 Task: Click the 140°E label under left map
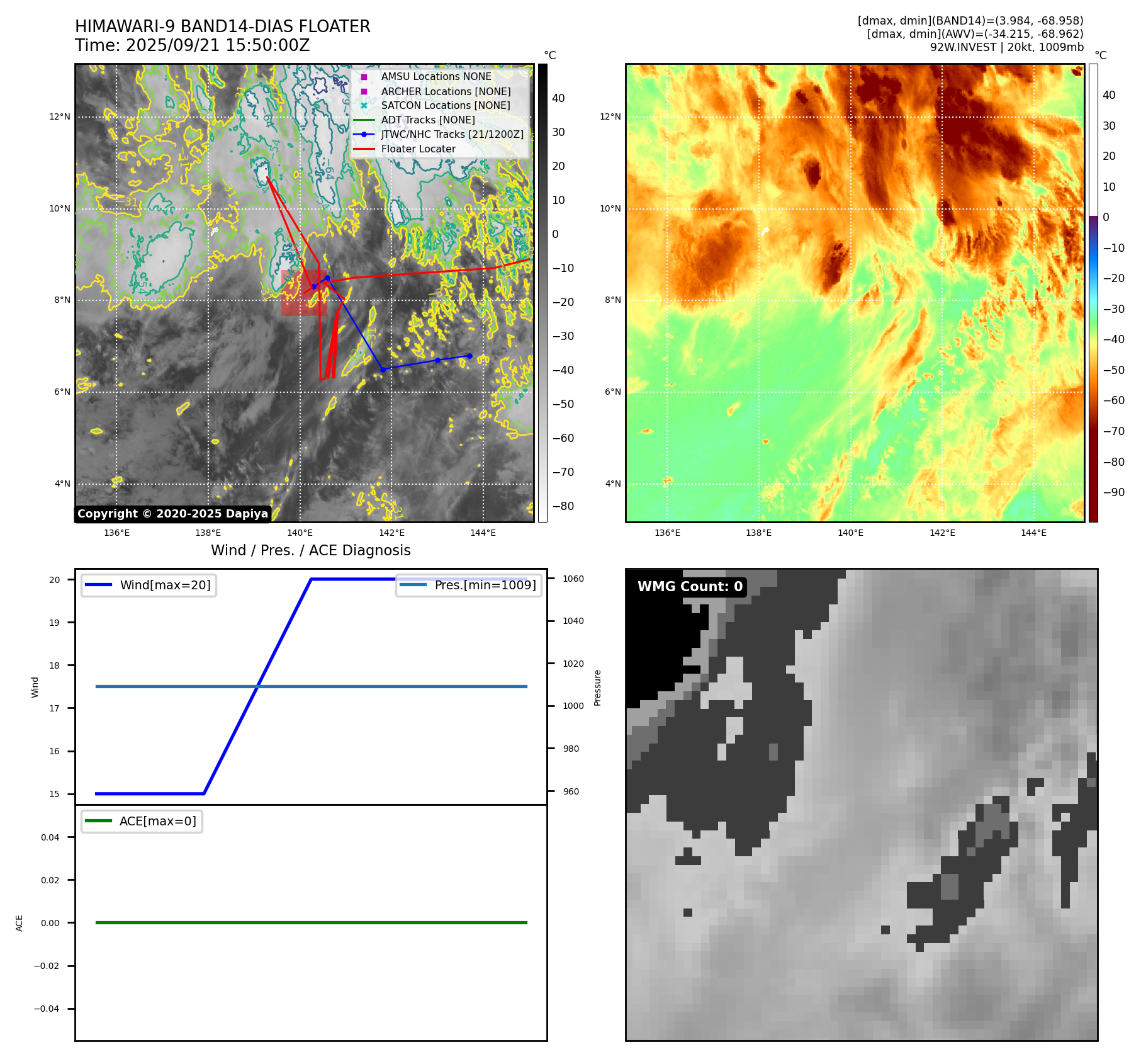pos(300,533)
